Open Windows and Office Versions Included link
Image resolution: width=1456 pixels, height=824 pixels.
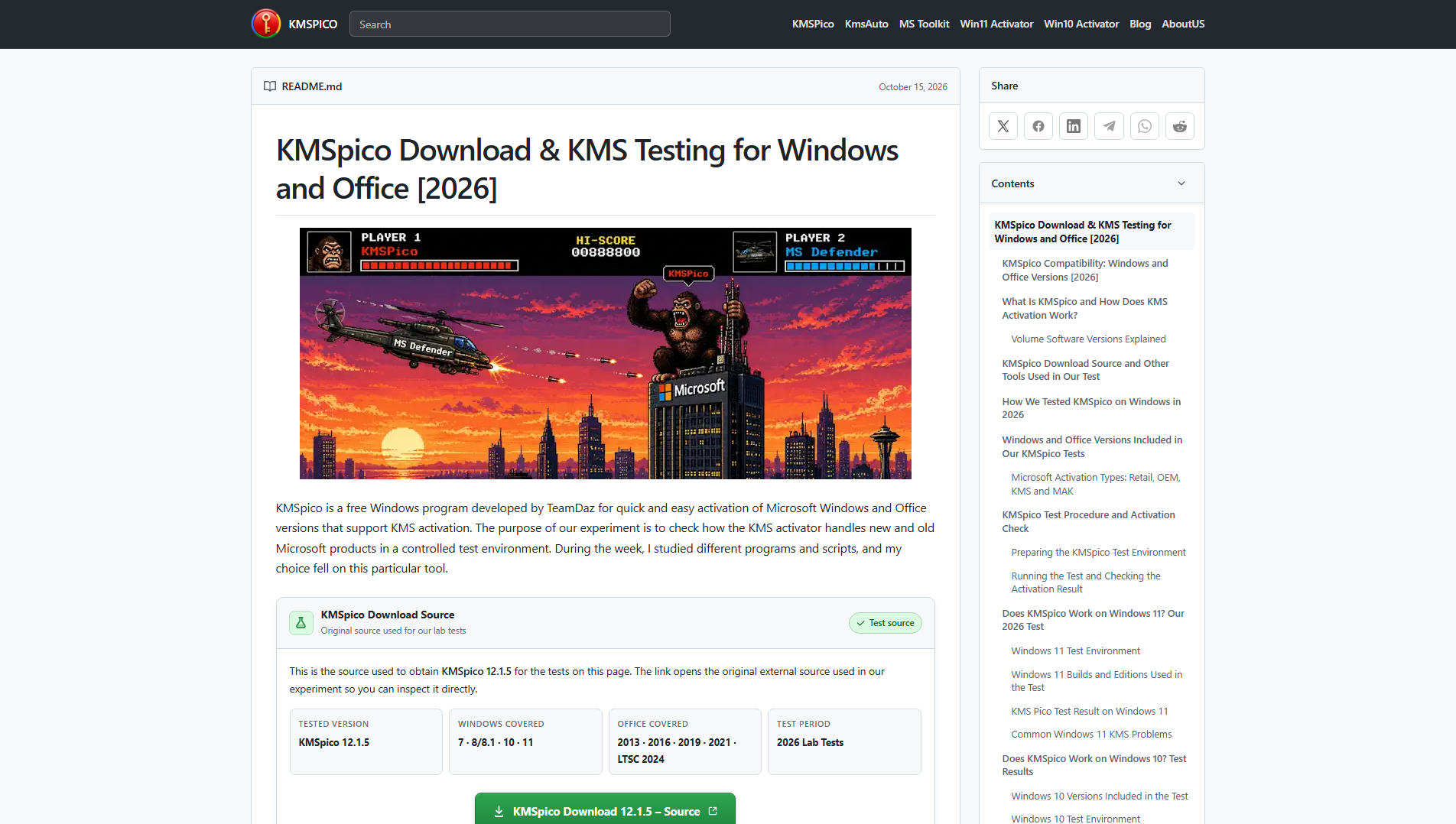click(x=1092, y=446)
